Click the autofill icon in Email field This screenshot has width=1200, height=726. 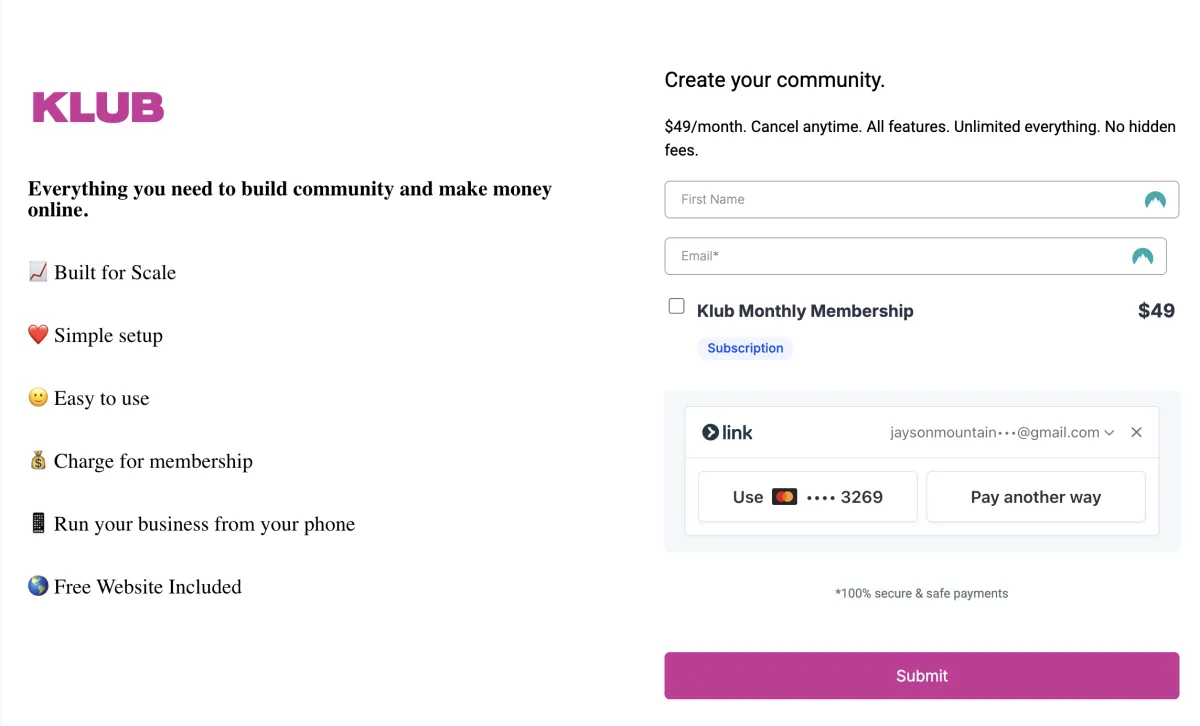1142,256
